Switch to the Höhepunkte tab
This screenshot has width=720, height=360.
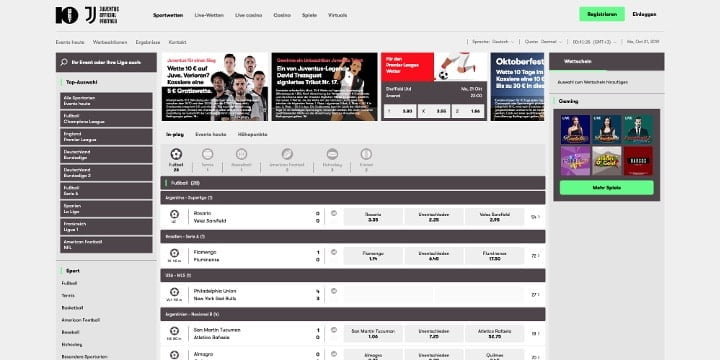[253, 135]
